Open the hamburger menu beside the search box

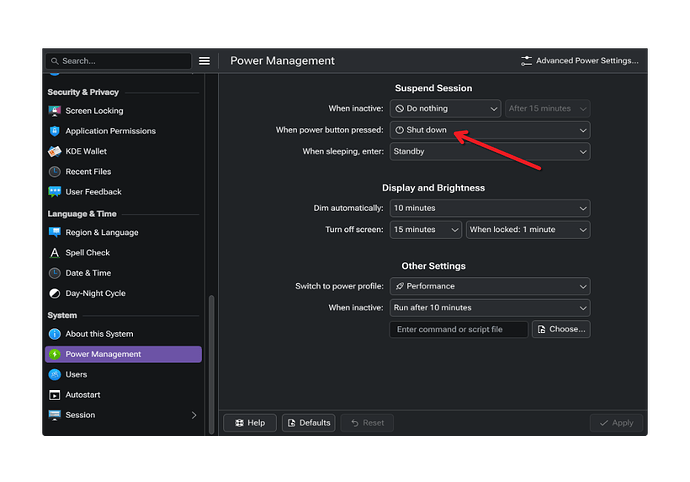click(x=204, y=61)
